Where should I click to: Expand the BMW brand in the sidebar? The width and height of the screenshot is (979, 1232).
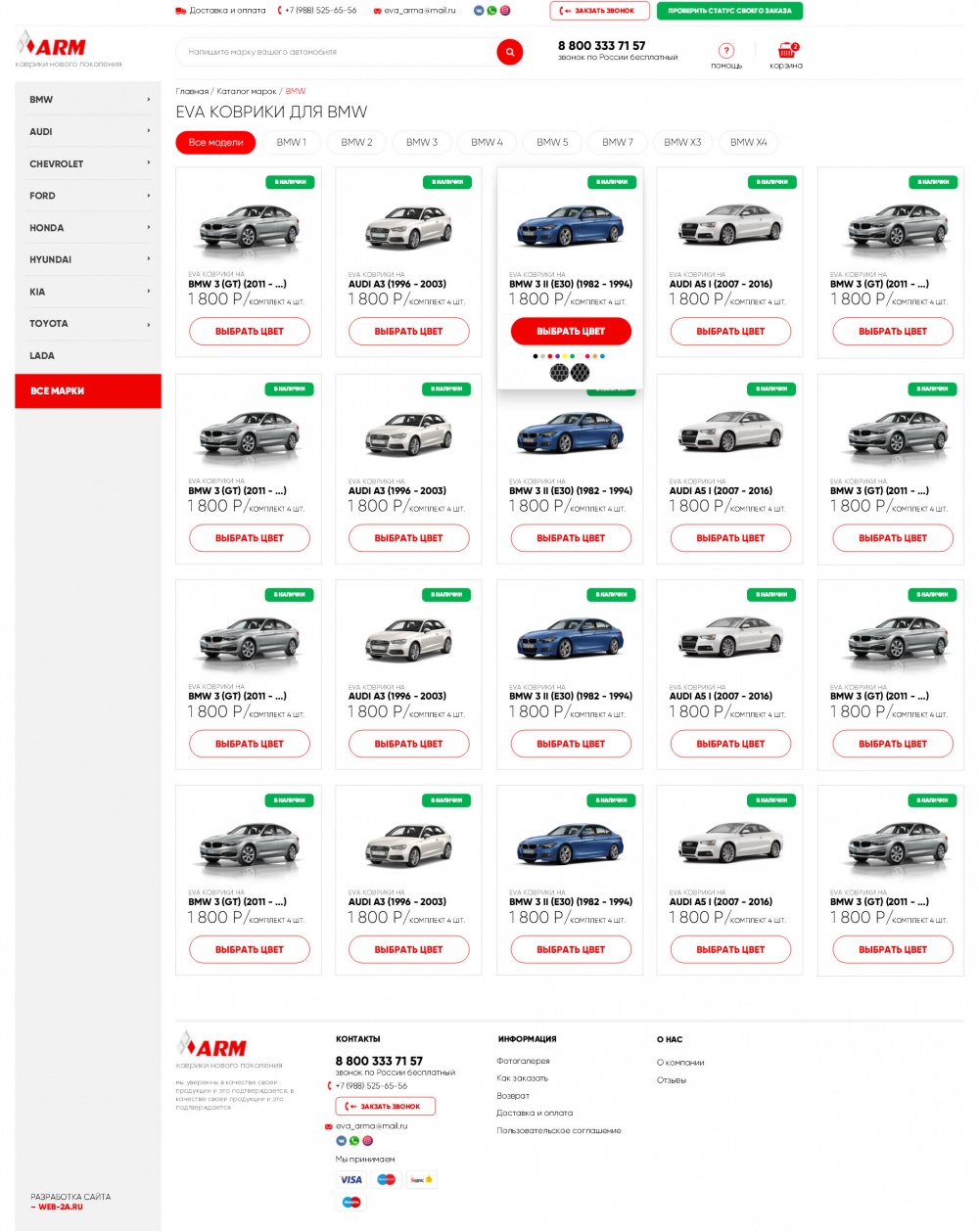point(88,100)
